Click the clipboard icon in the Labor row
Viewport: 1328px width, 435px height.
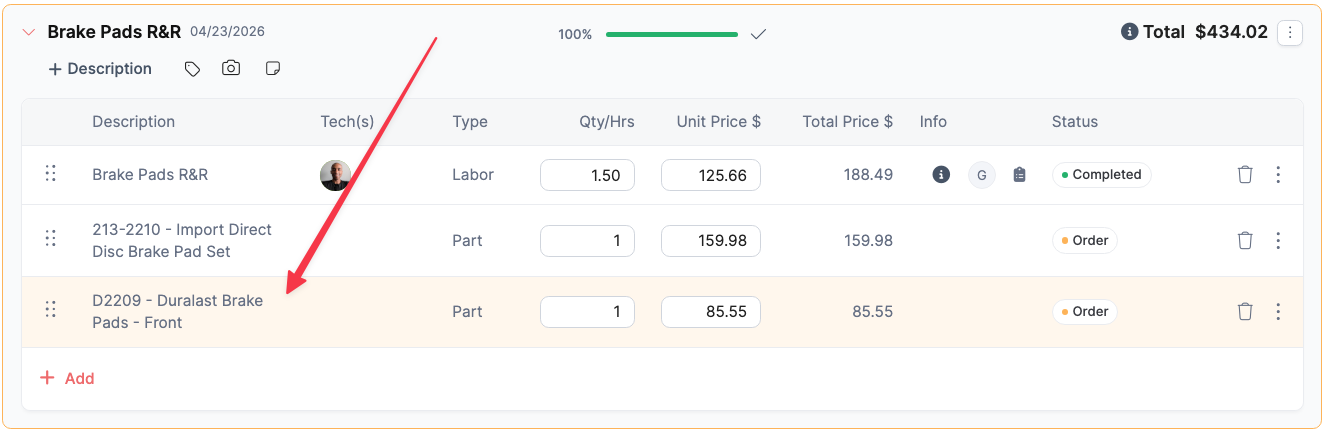click(1019, 175)
